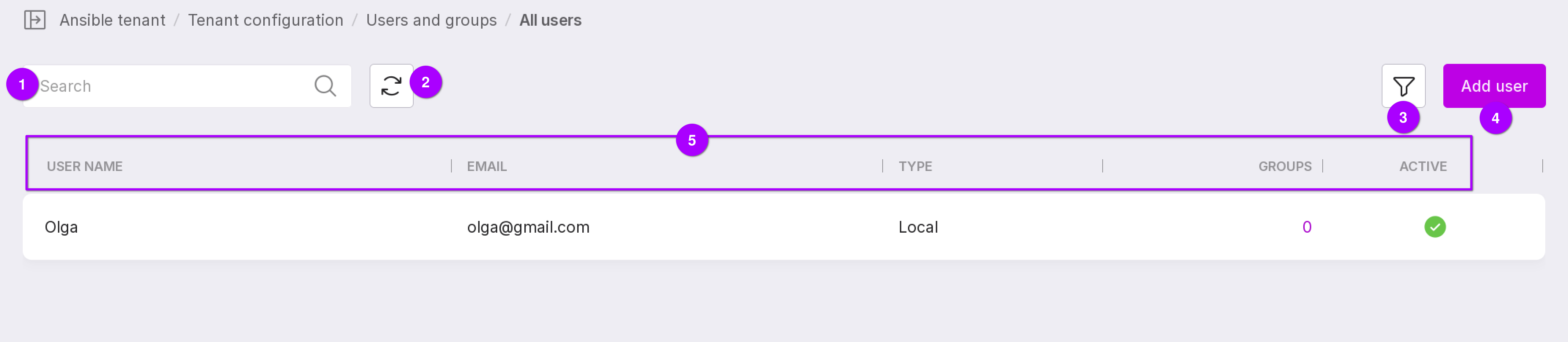Sort by EMAIL column header
Viewport: 1568px width, 342px height.
point(486,167)
